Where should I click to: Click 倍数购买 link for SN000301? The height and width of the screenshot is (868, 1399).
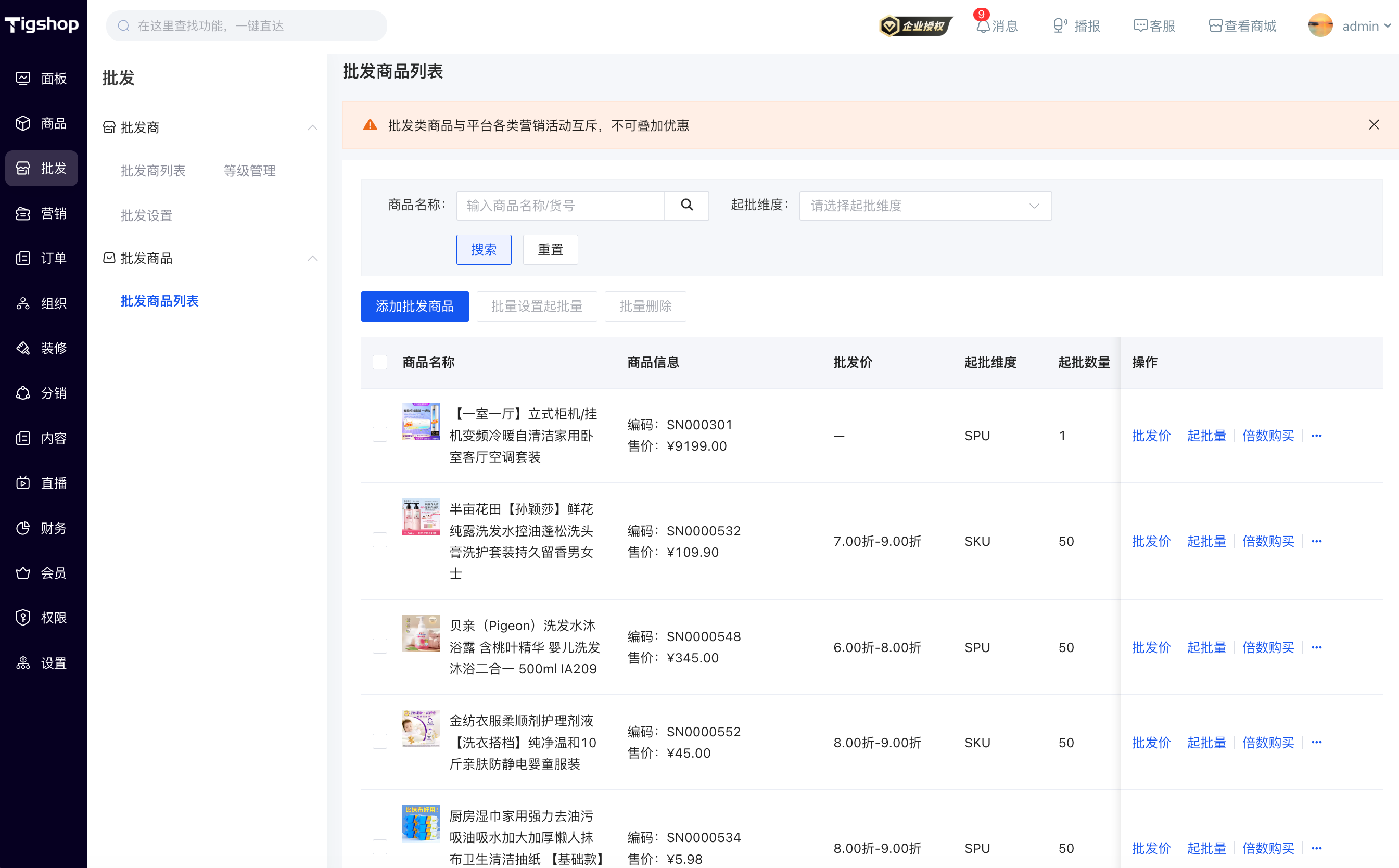(1268, 436)
